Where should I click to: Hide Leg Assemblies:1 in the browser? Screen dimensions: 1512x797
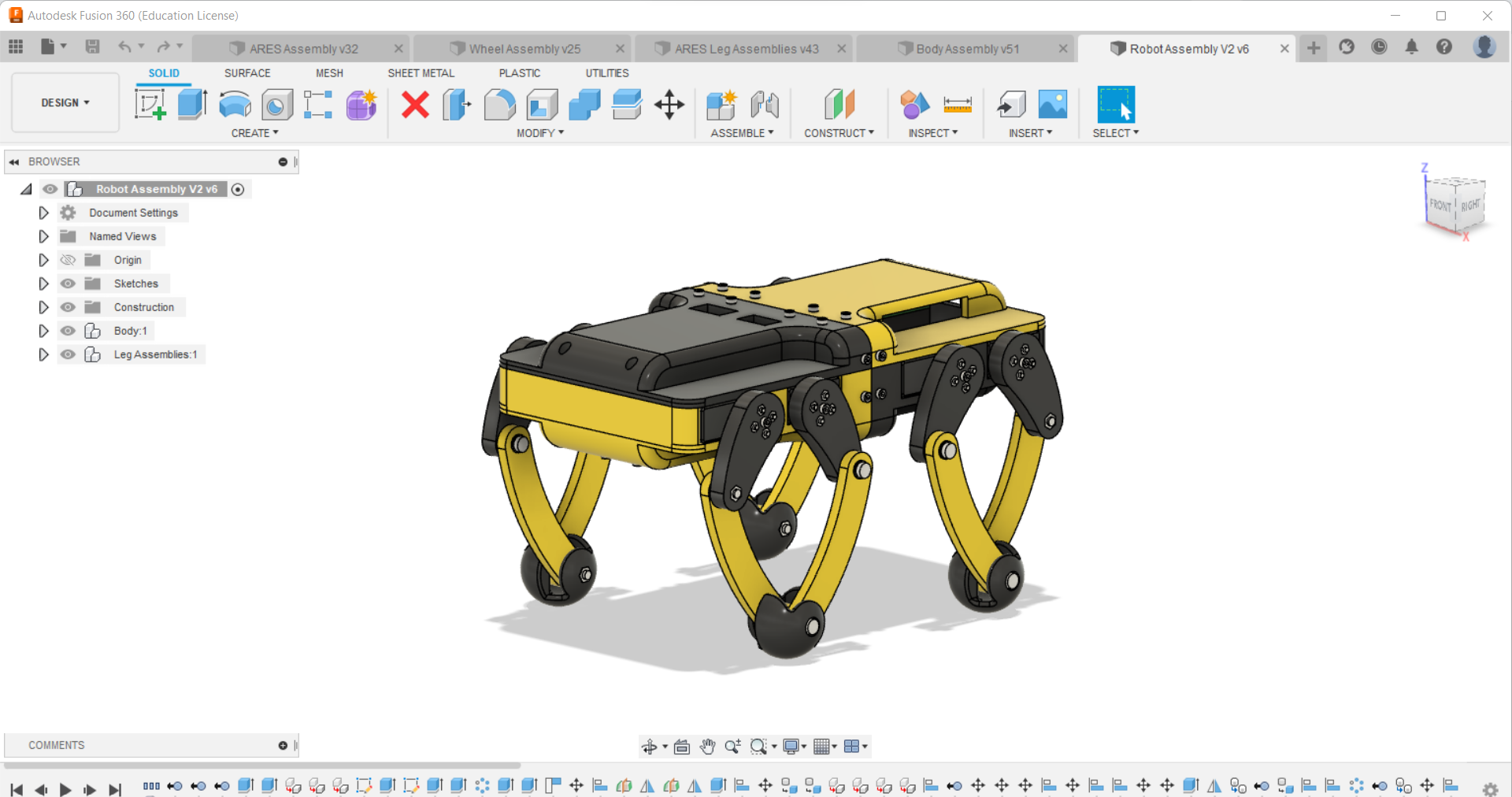point(68,354)
